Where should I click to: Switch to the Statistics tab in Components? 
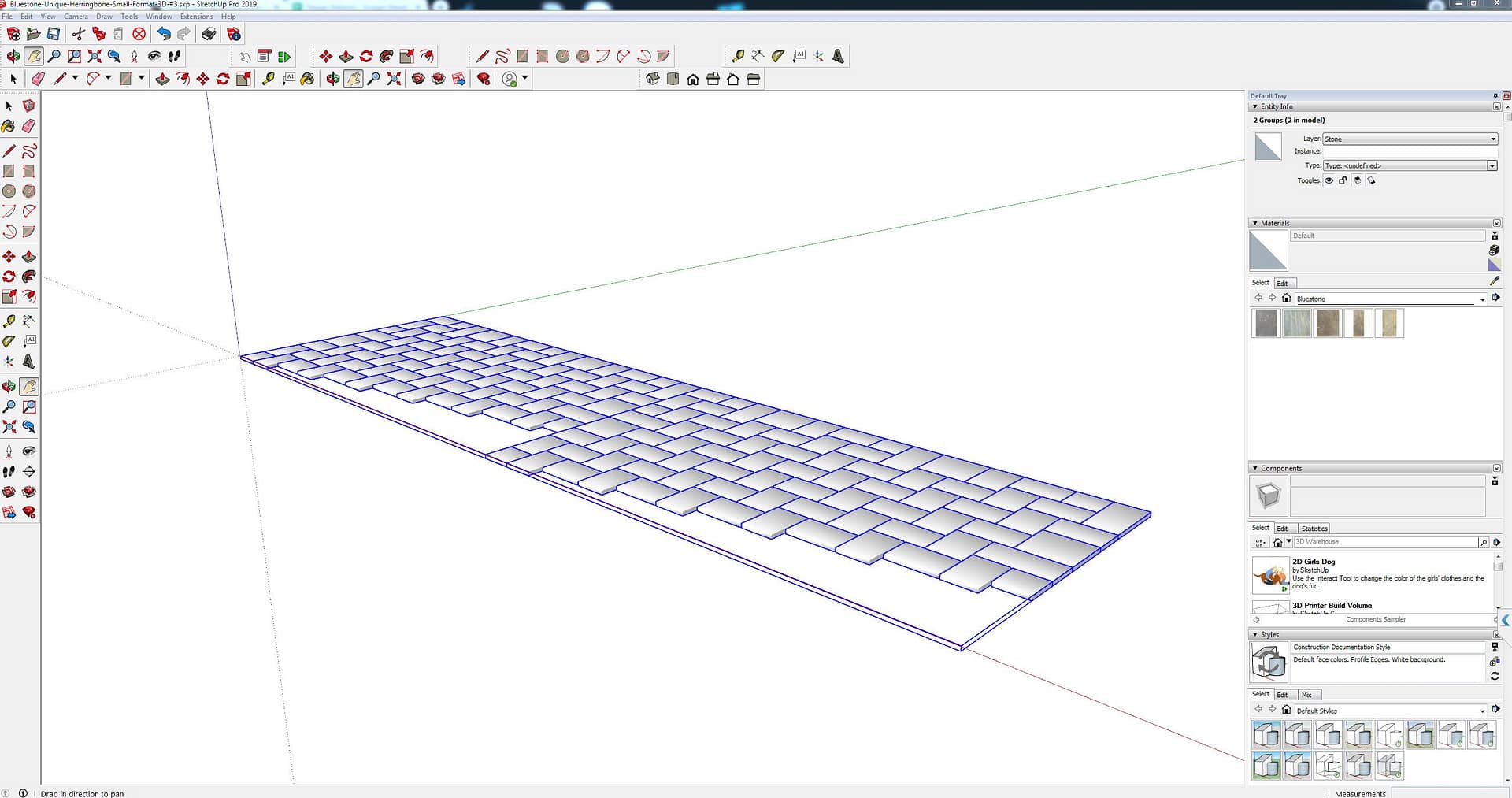click(x=1314, y=529)
